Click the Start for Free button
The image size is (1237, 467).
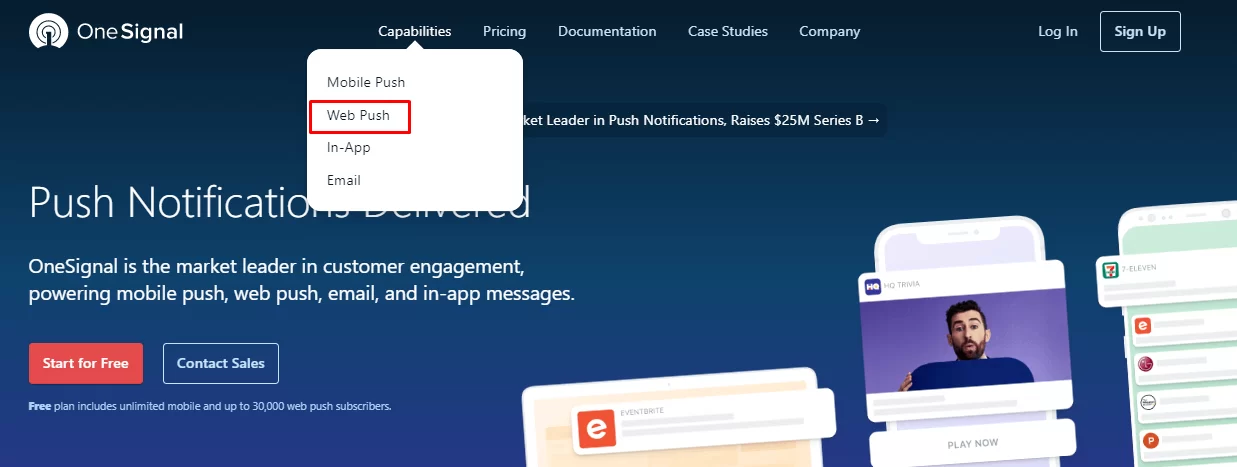click(86, 363)
